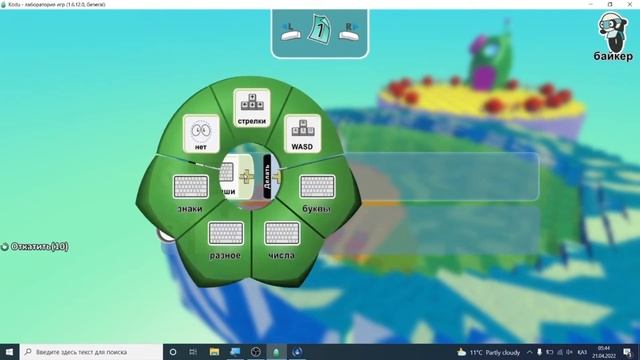Select the стрелки arrow keys tile
Viewport: 640px width, 360px height.
pyautogui.click(x=252, y=108)
